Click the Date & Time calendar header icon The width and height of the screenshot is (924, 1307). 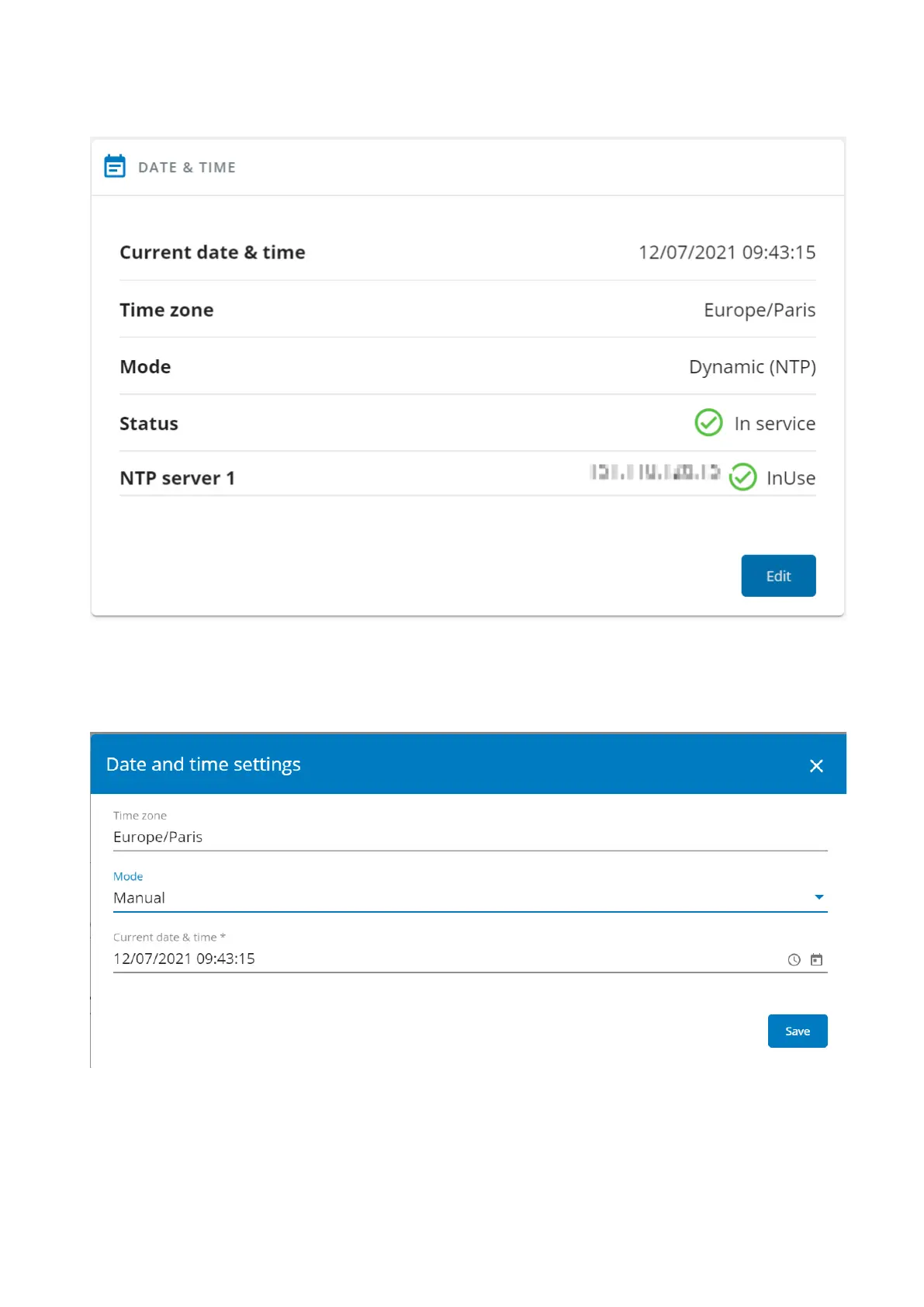point(115,167)
